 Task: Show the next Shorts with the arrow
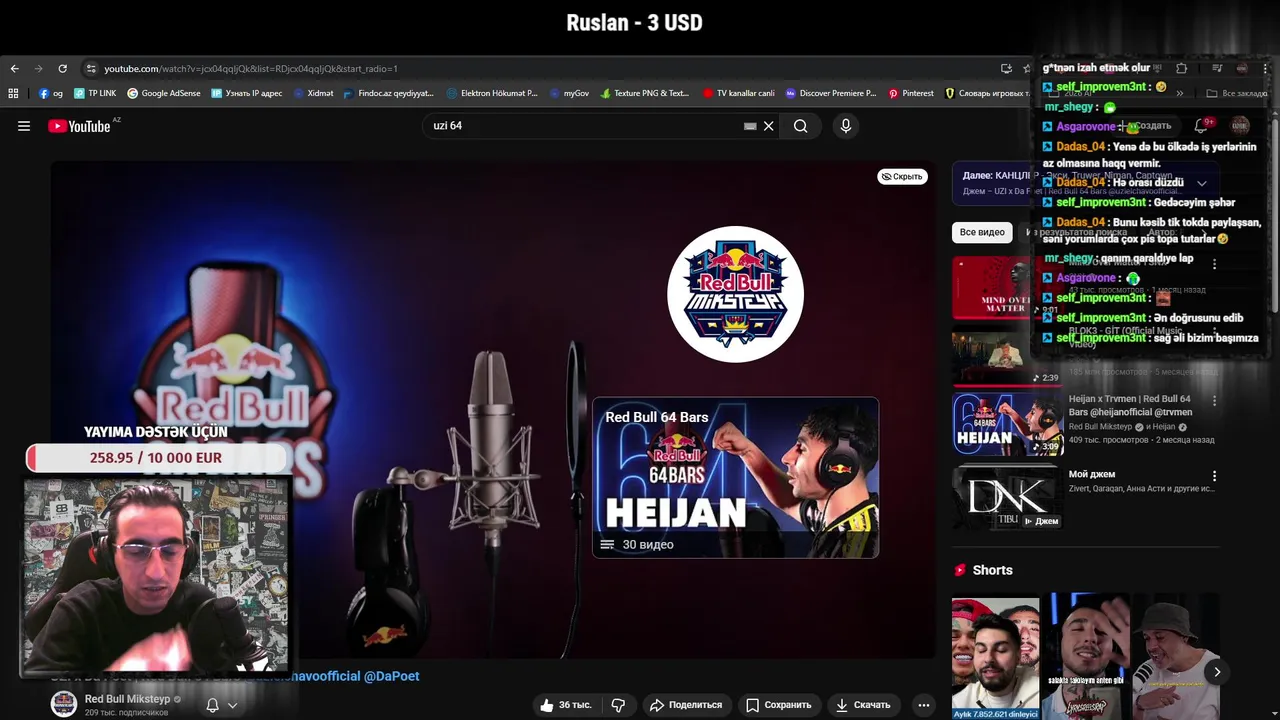pos(1217,672)
